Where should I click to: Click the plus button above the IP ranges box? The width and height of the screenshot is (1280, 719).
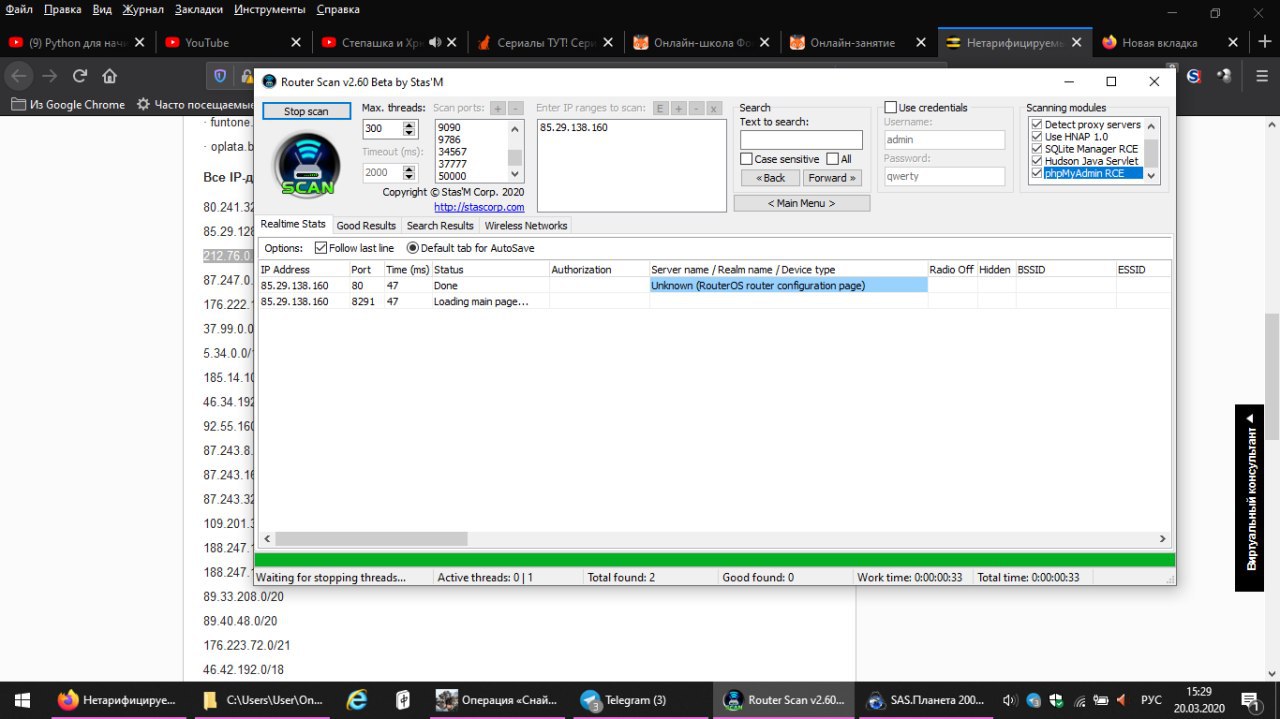(678, 108)
